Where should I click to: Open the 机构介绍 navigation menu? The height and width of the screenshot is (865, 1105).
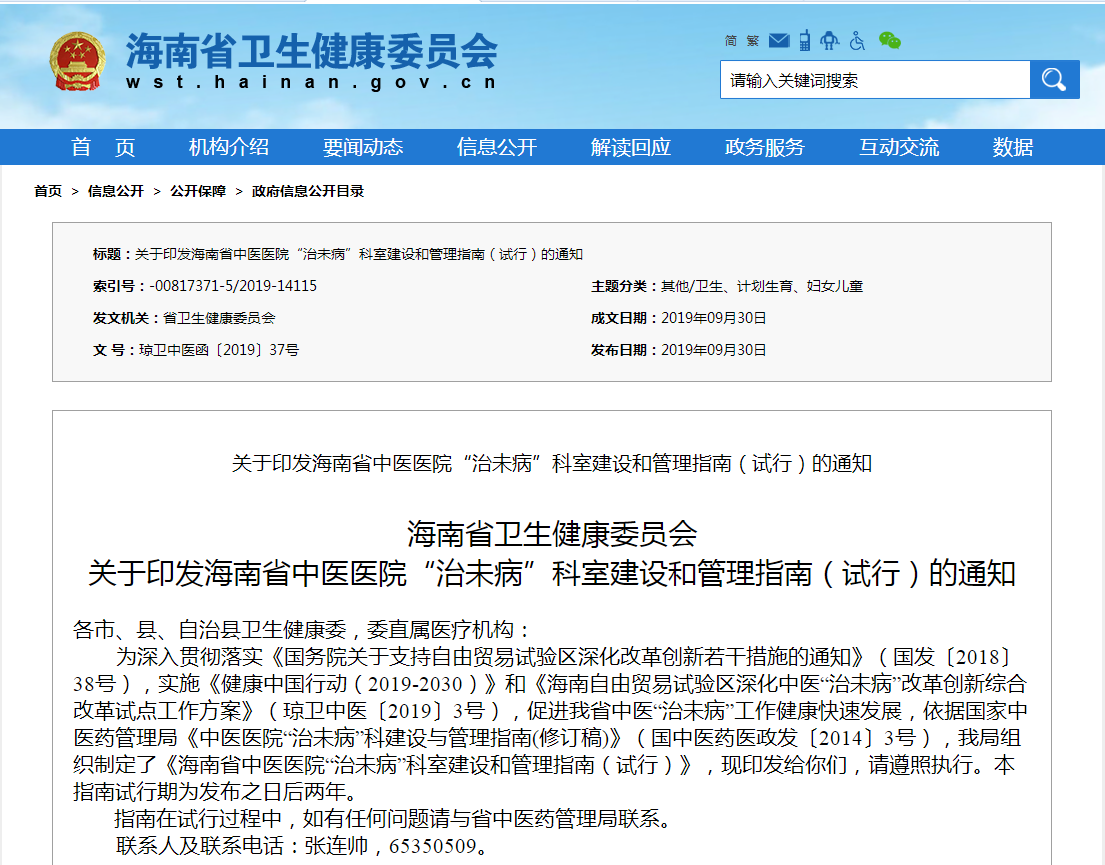(229, 147)
